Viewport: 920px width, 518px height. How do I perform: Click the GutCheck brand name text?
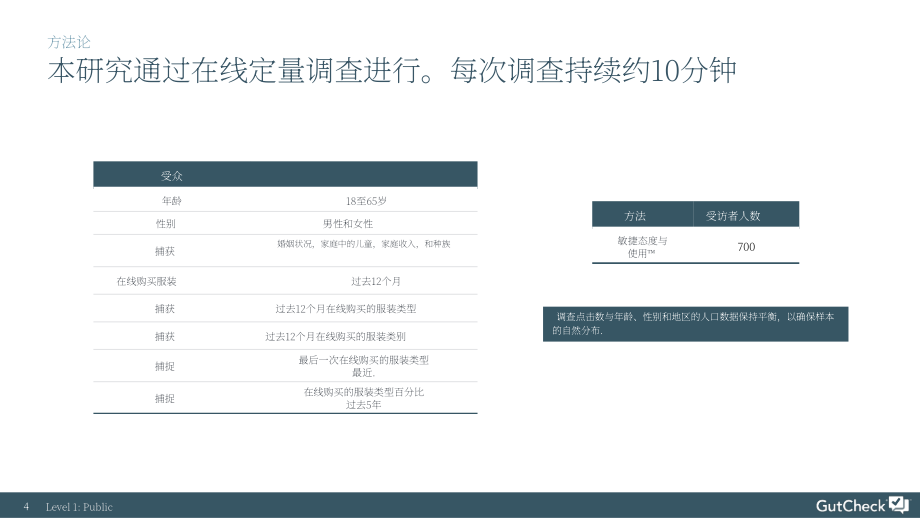tap(850, 506)
